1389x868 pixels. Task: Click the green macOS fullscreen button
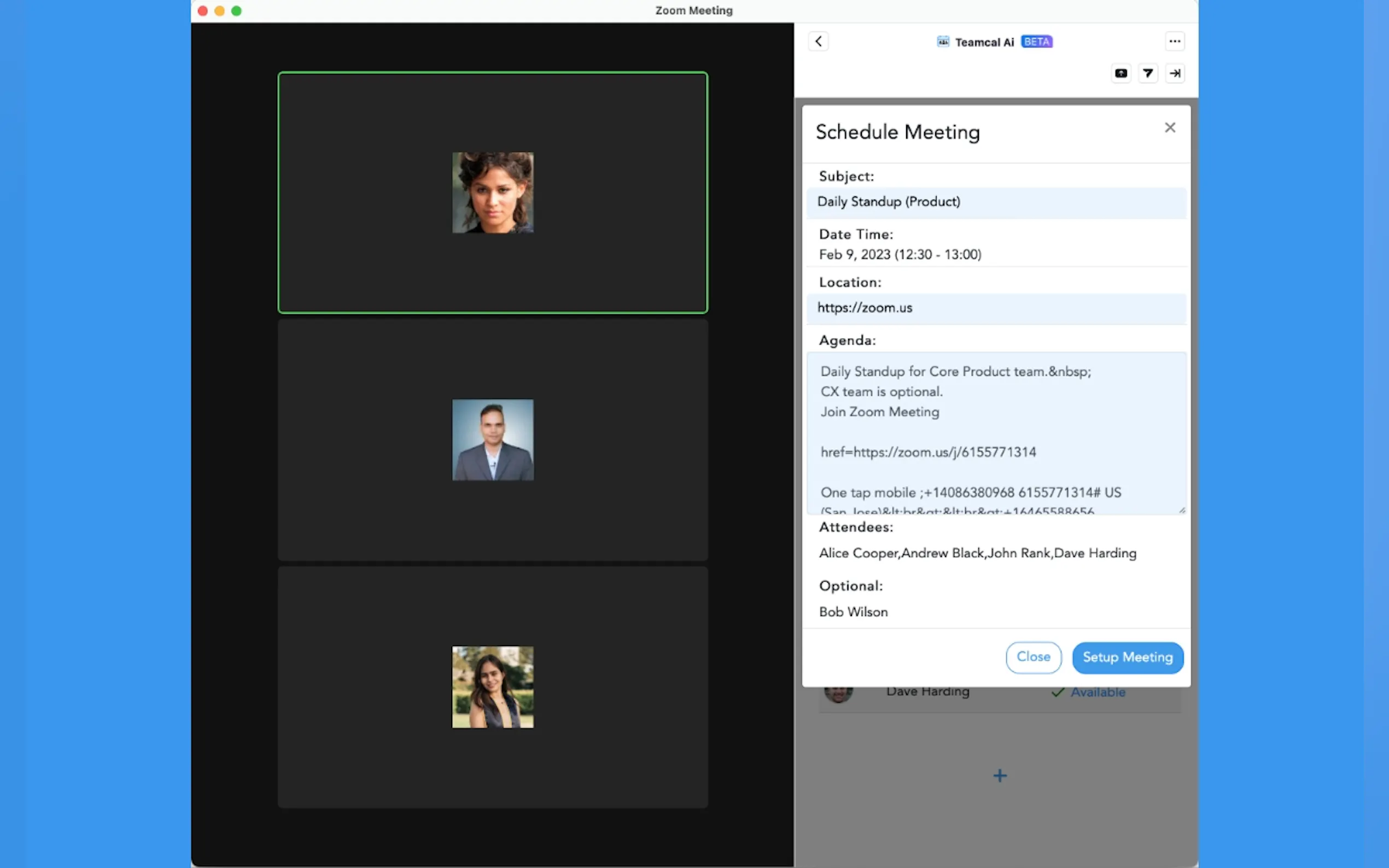(x=236, y=11)
